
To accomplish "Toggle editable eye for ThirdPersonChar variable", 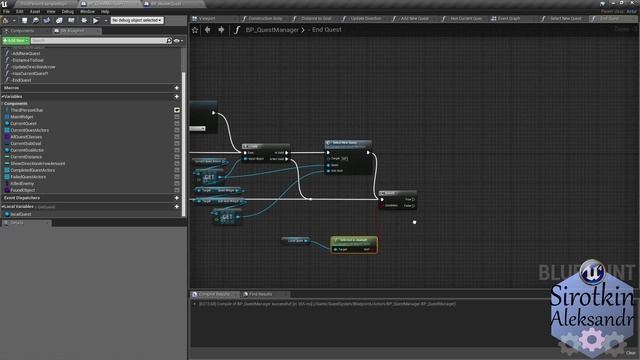I will coord(177,110).
